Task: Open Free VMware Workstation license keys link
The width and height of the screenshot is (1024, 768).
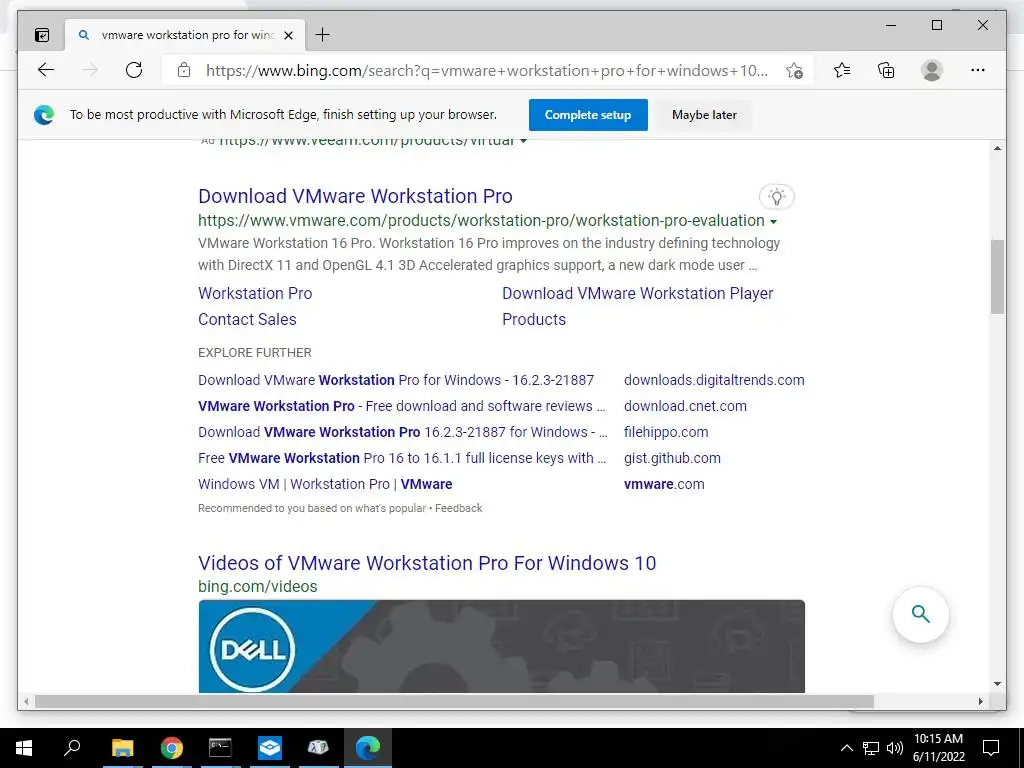Action: [x=402, y=458]
